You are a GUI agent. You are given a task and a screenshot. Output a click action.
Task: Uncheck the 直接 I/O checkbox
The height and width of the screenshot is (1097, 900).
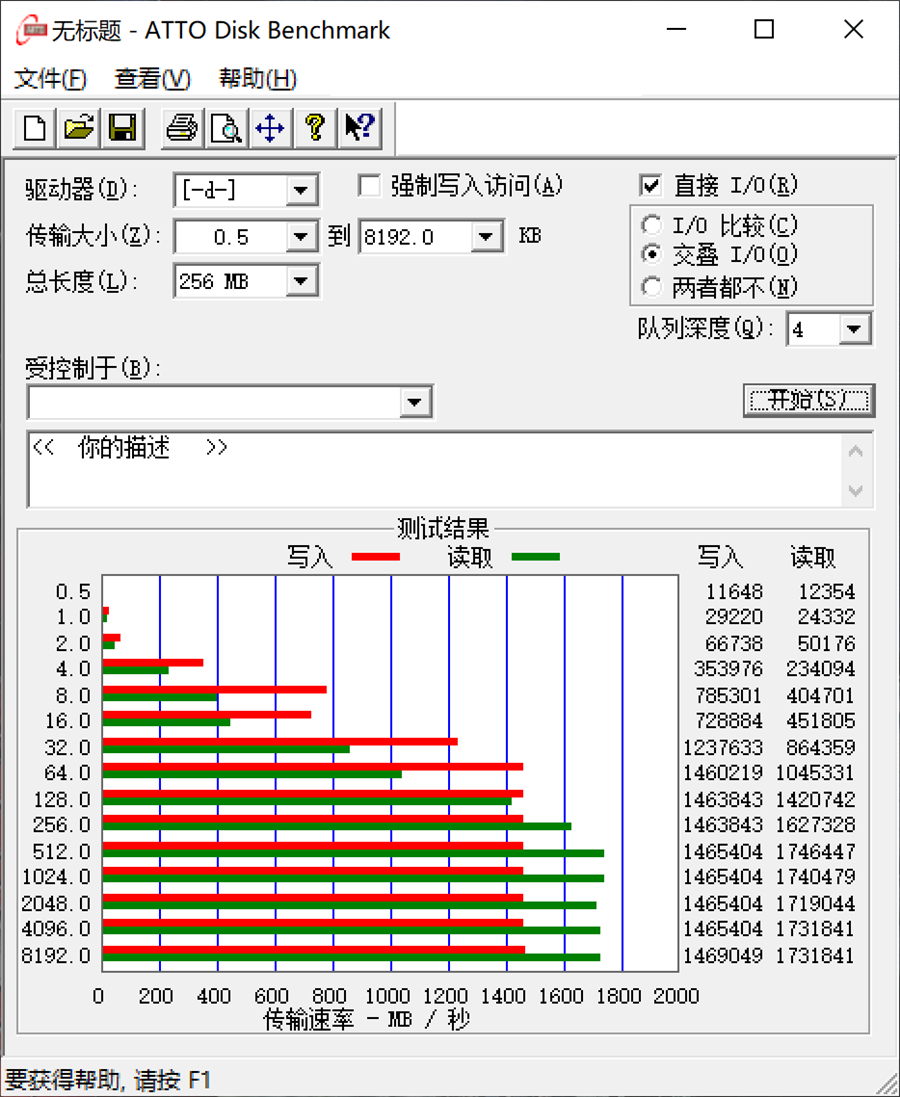pyautogui.click(x=650, y=186)
